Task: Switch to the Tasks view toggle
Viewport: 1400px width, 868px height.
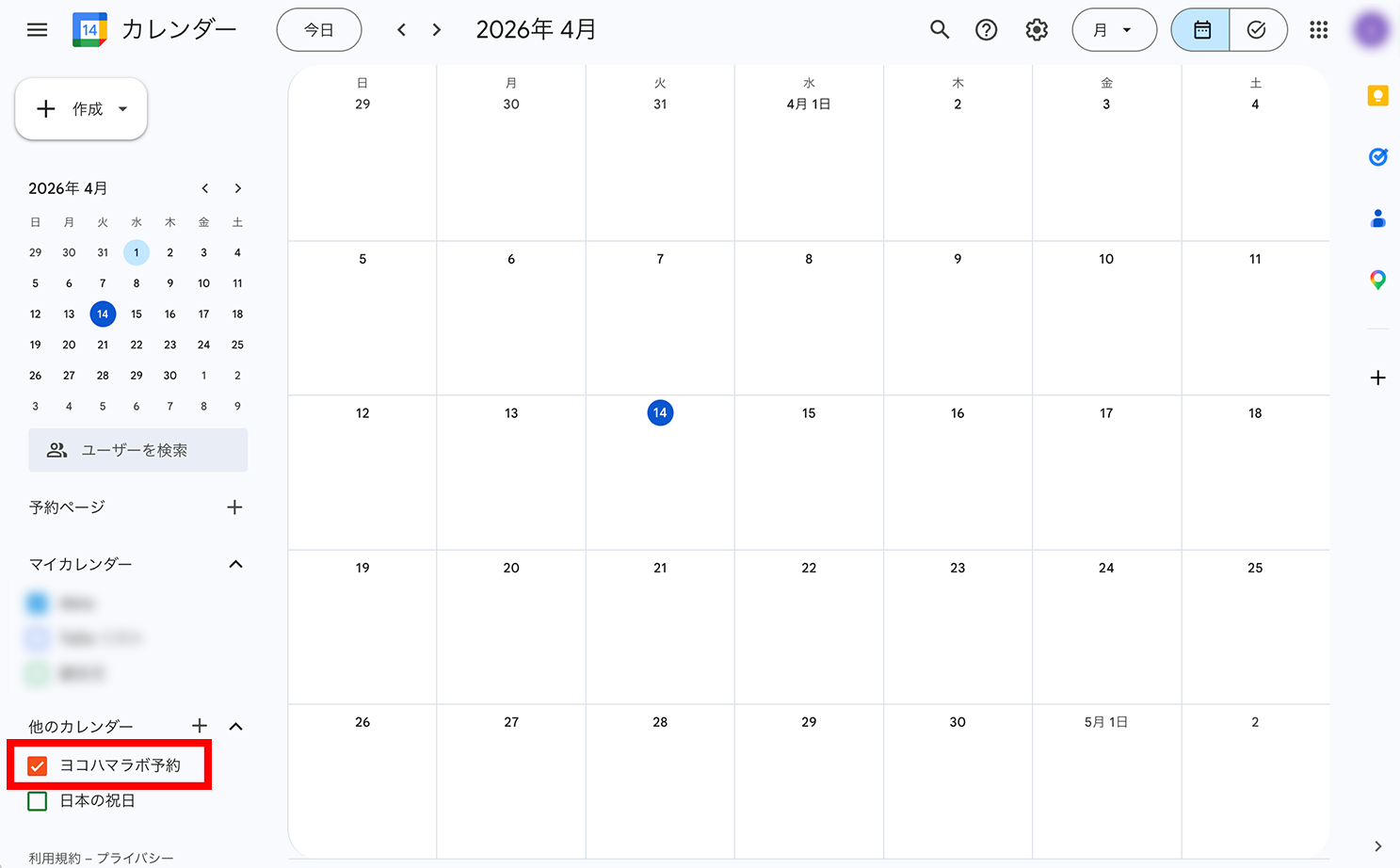Action: 1257,30
